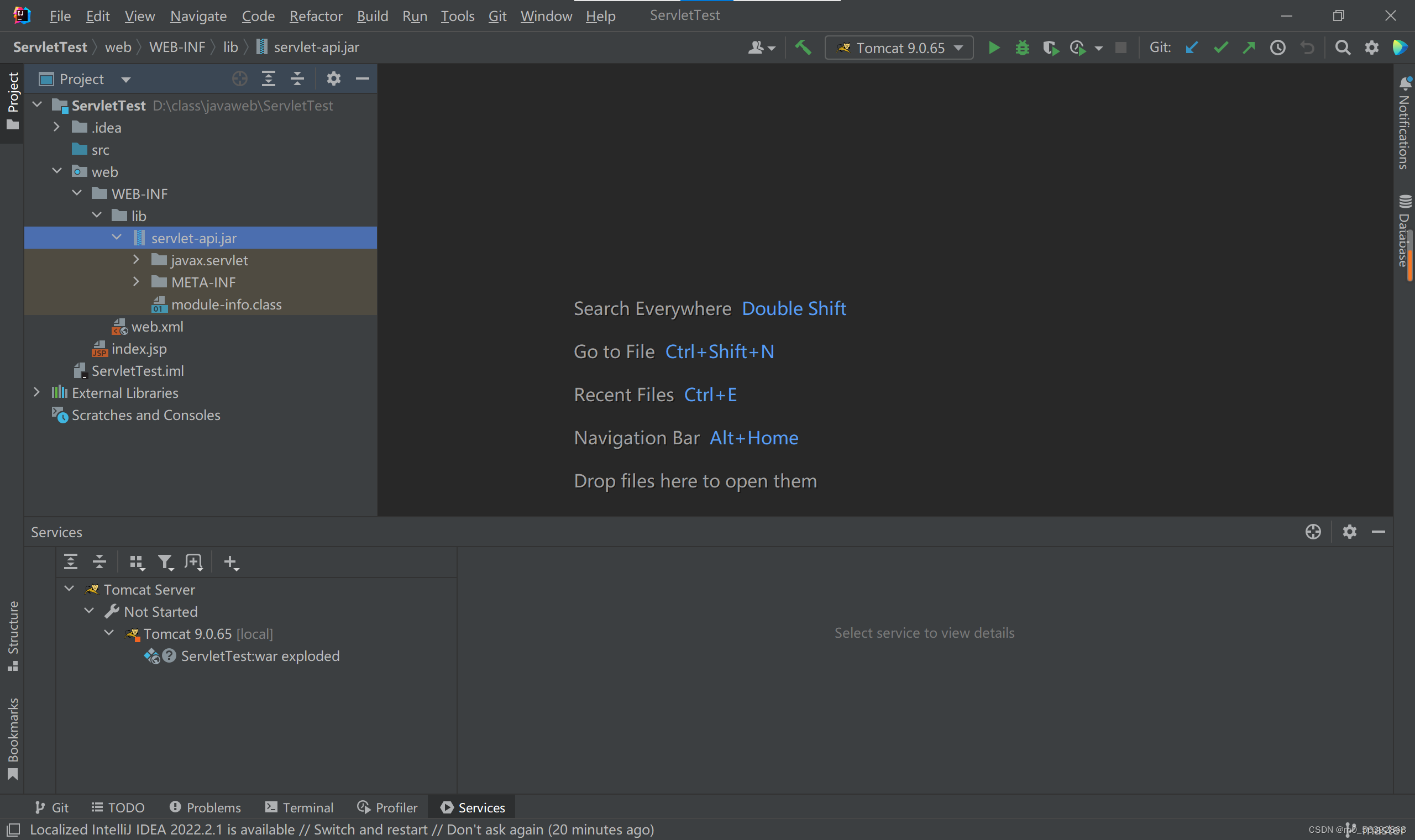Screen dimensions: 1415x840
Task: Open Git history clock icon
Action: pos(1277,48)
